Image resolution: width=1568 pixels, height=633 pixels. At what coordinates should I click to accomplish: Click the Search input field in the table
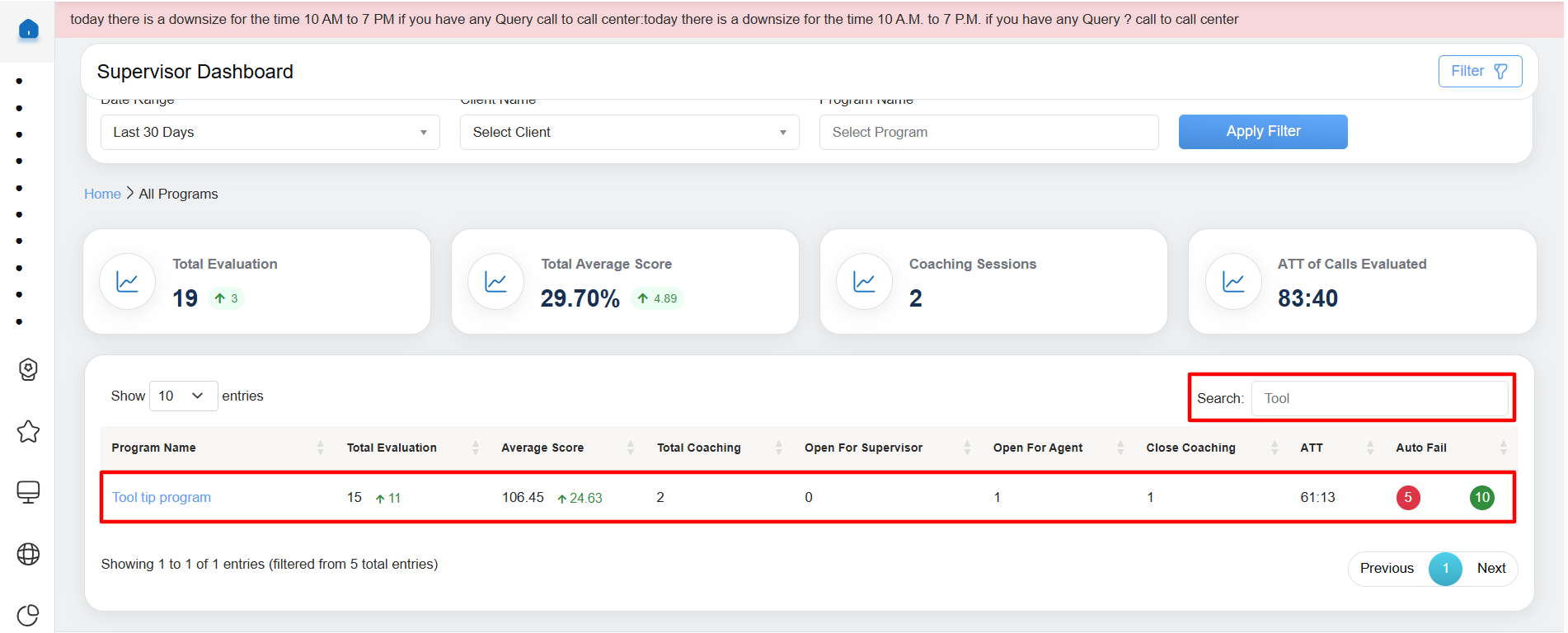click(x=1379, y=398)
